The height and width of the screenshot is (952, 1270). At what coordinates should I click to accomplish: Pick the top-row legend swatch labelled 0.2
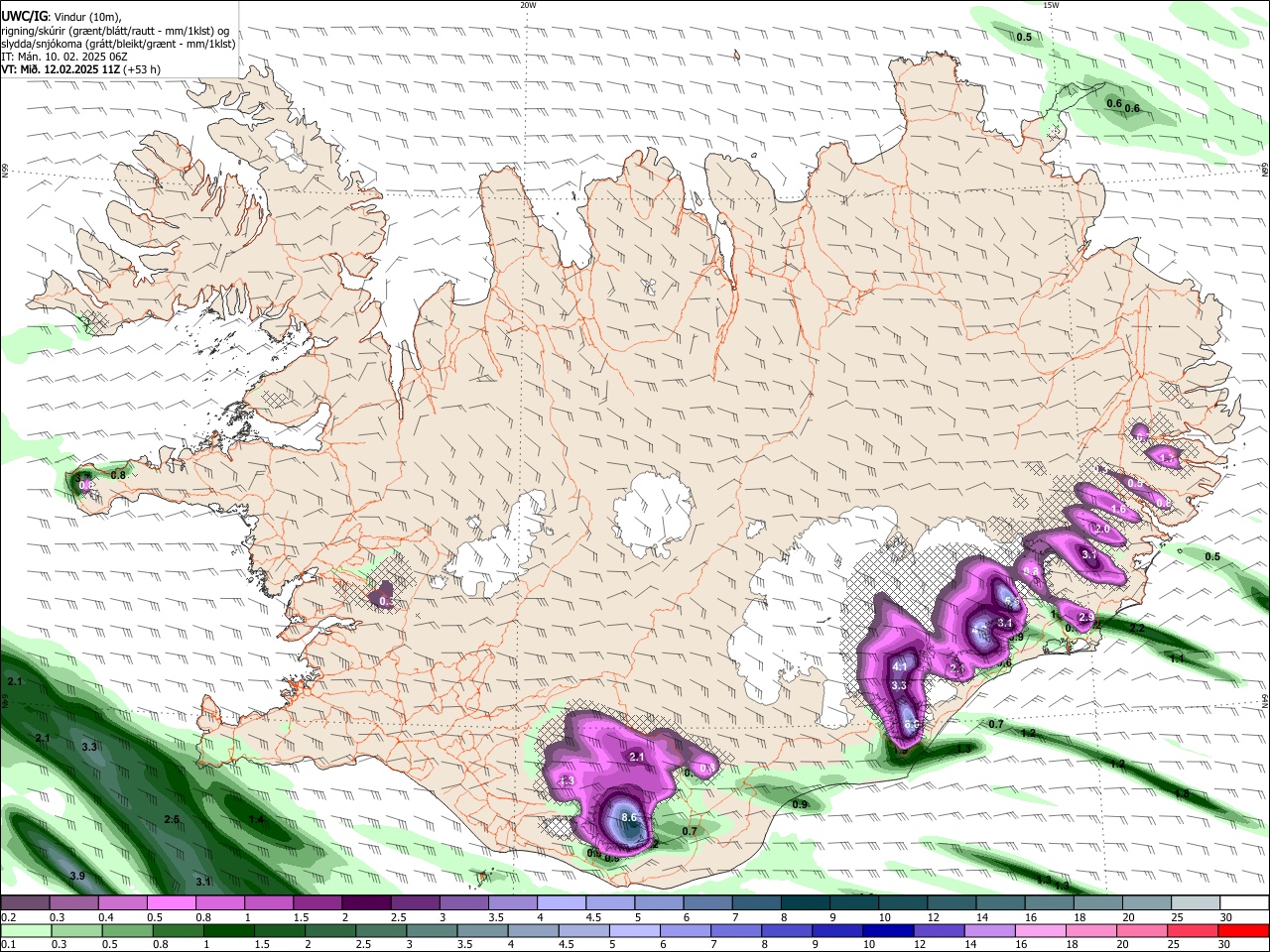pos(25,903)
